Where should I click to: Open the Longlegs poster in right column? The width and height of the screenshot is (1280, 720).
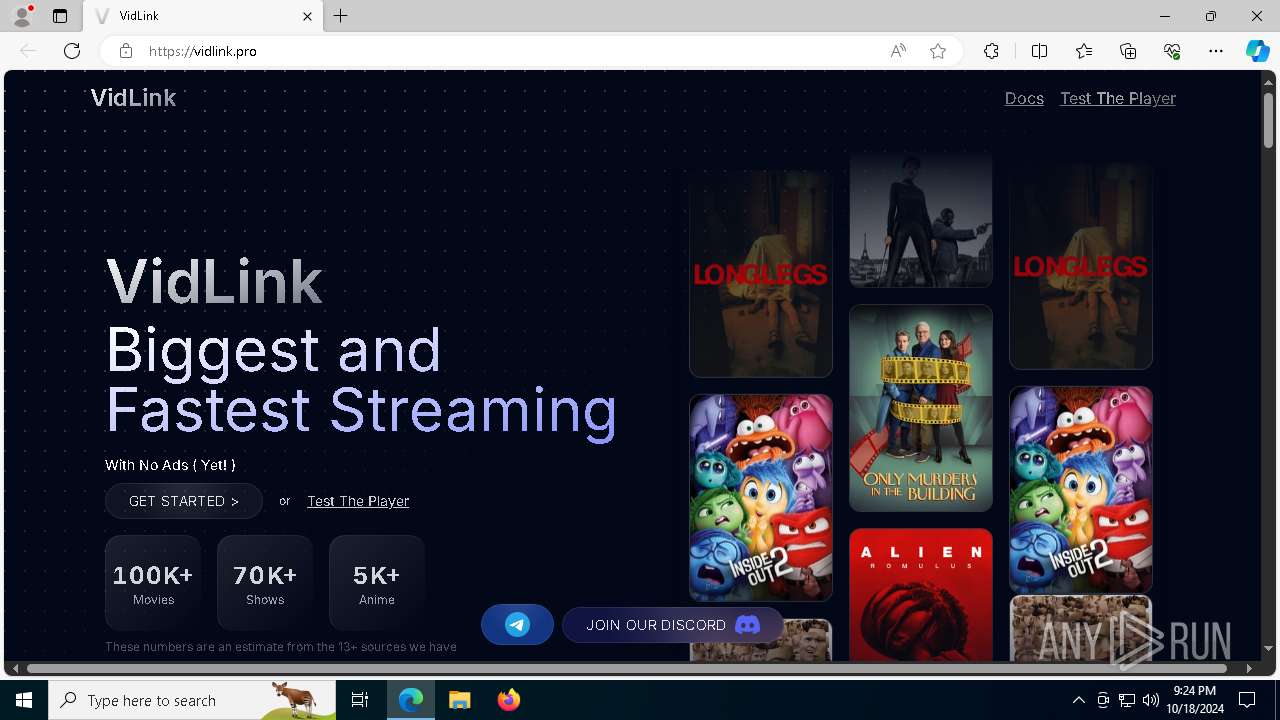[x=1081, y=266]
